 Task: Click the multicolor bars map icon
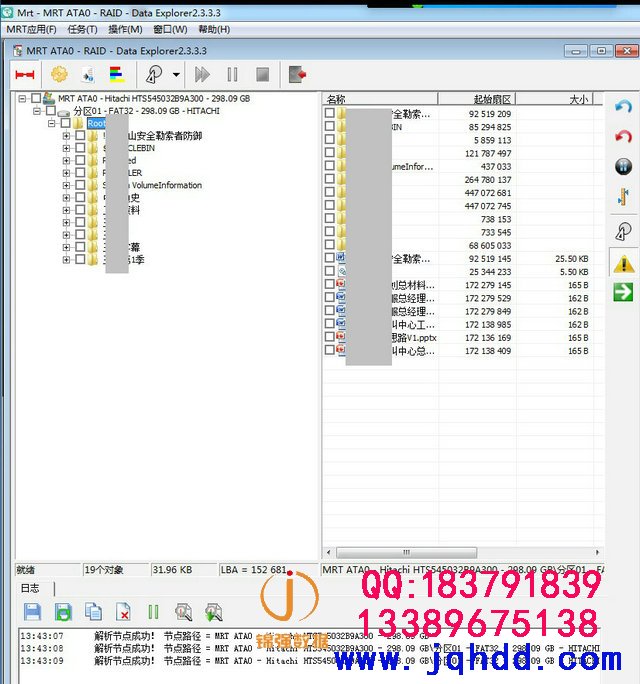(x=116, y=75)
